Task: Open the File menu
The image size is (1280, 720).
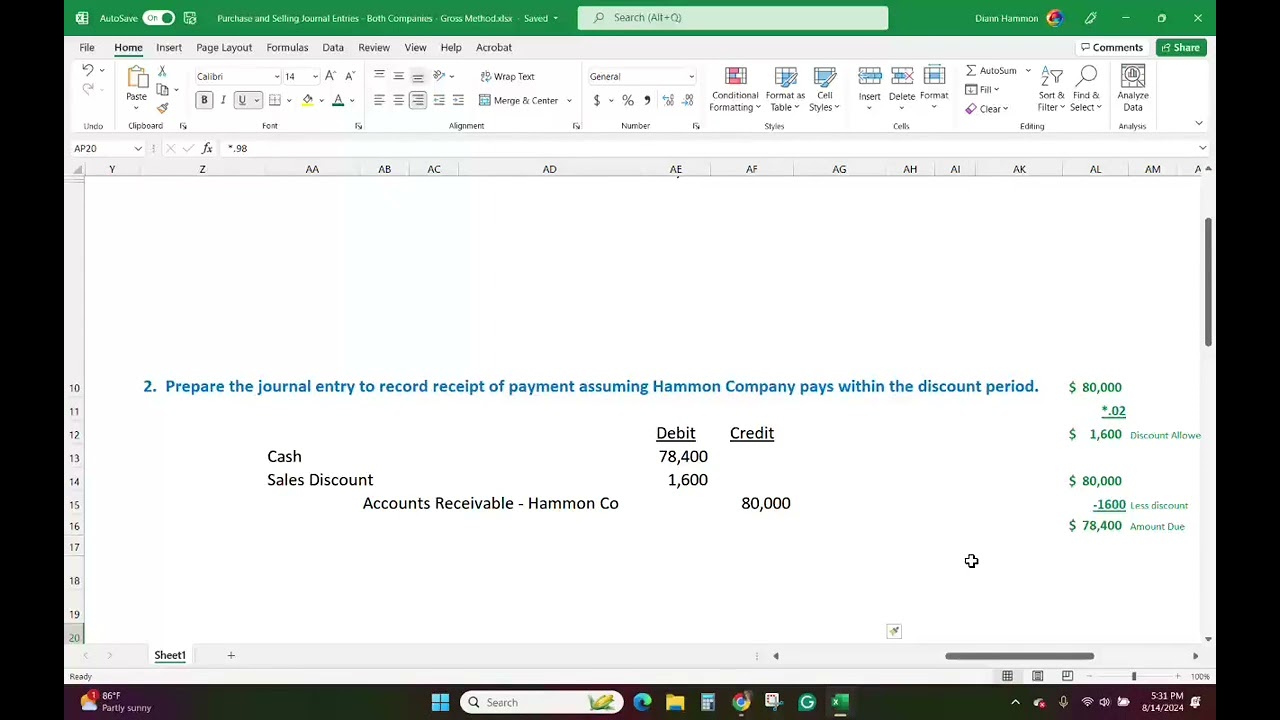Action: (87, 47)
